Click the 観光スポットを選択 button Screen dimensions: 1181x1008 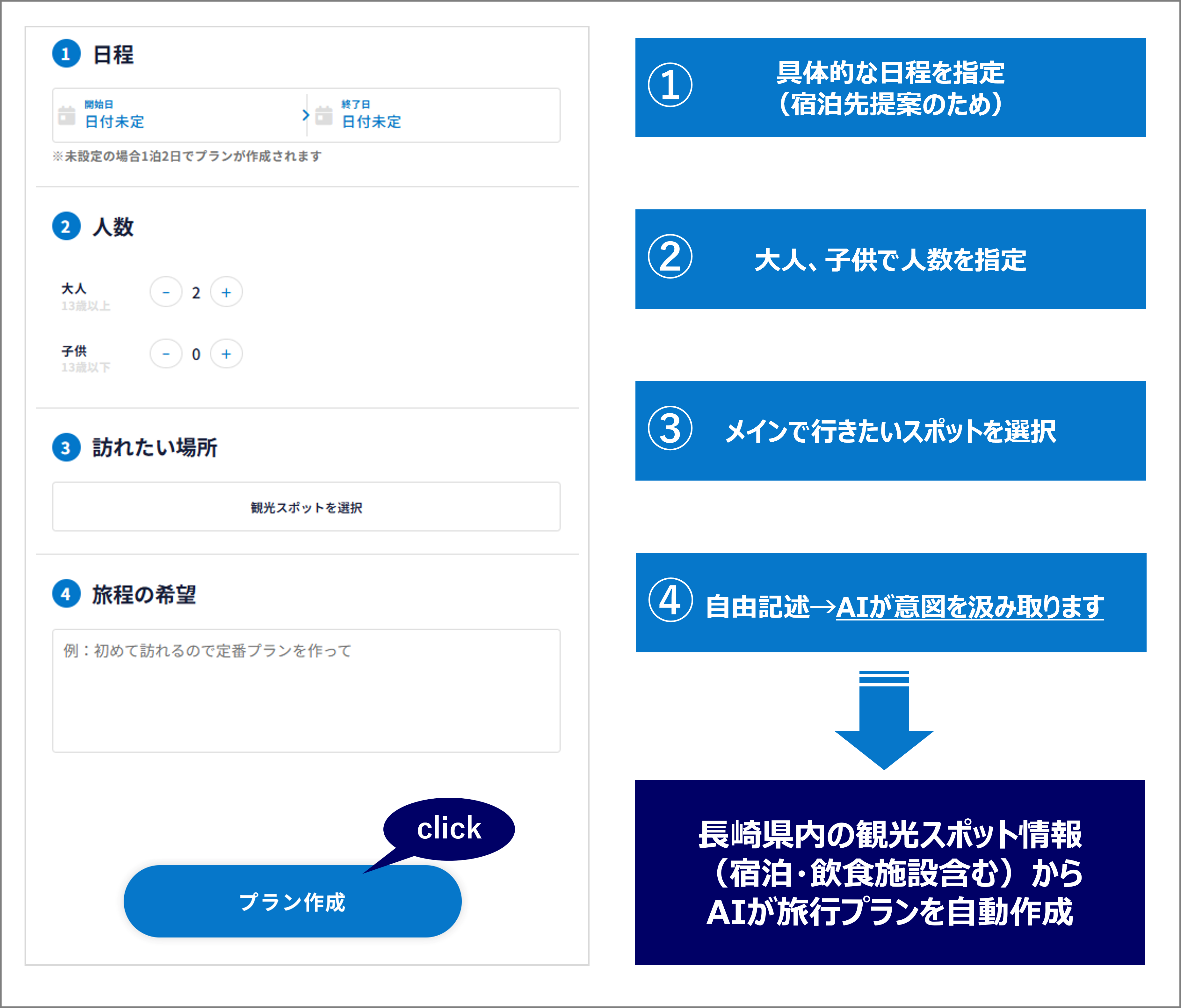[307, 507]
